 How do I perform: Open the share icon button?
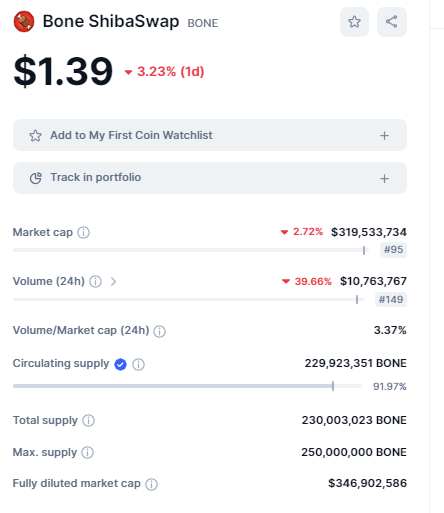click(x=392, y=22)
